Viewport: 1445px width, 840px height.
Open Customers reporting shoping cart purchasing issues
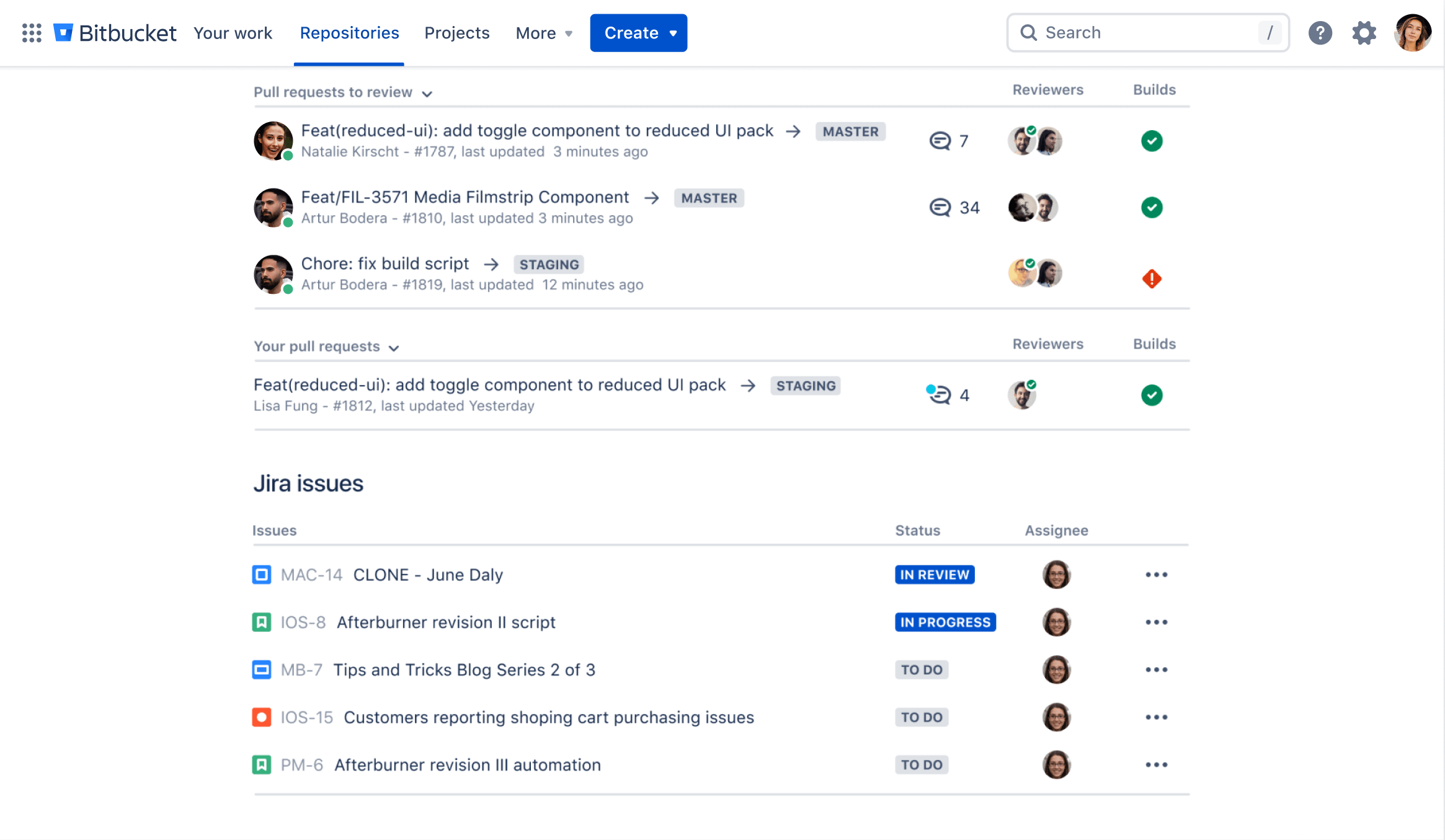tap(549, 717)
